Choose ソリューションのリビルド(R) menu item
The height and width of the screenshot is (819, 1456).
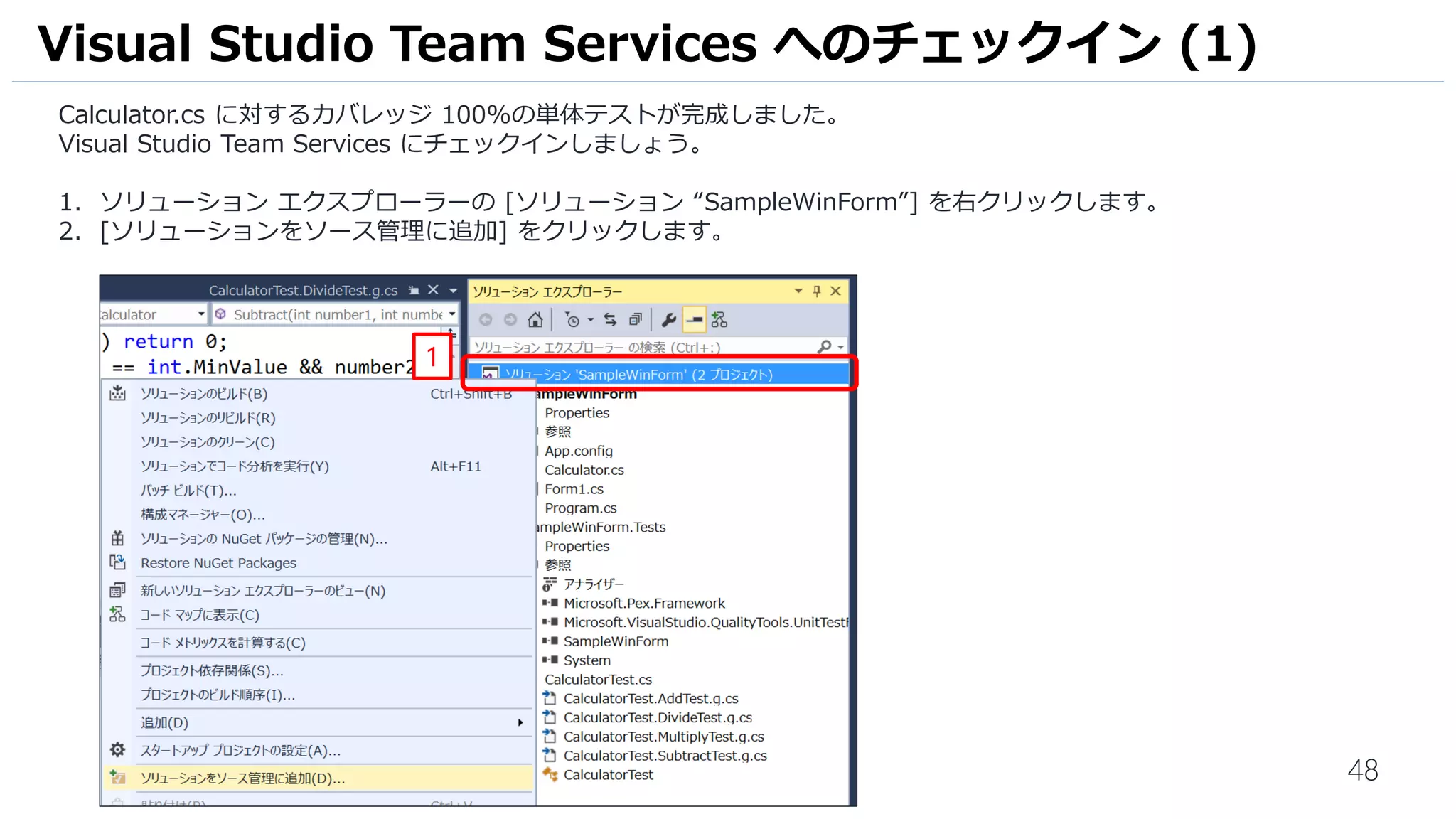pos(318,418)
